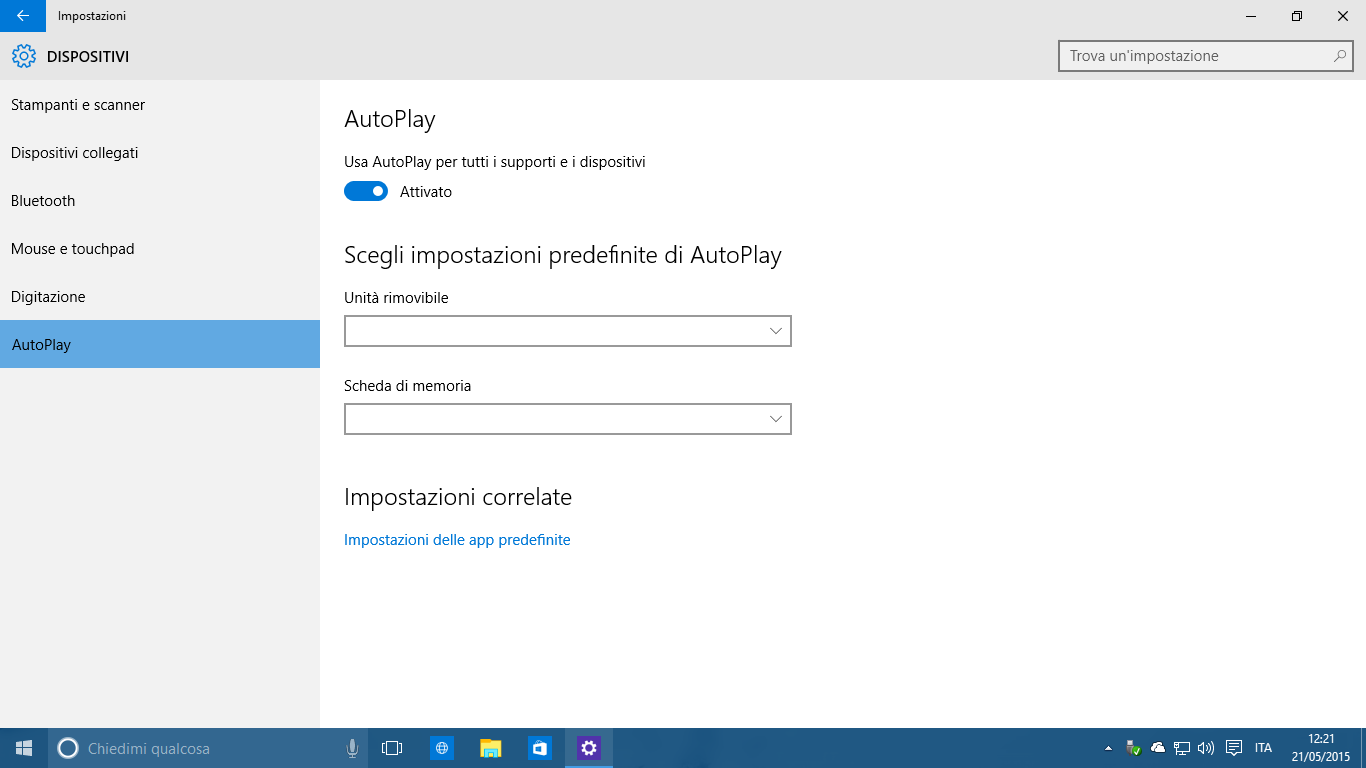Select the AutoPlay sidebar item
1366x768 pixels.
(160, 344)
